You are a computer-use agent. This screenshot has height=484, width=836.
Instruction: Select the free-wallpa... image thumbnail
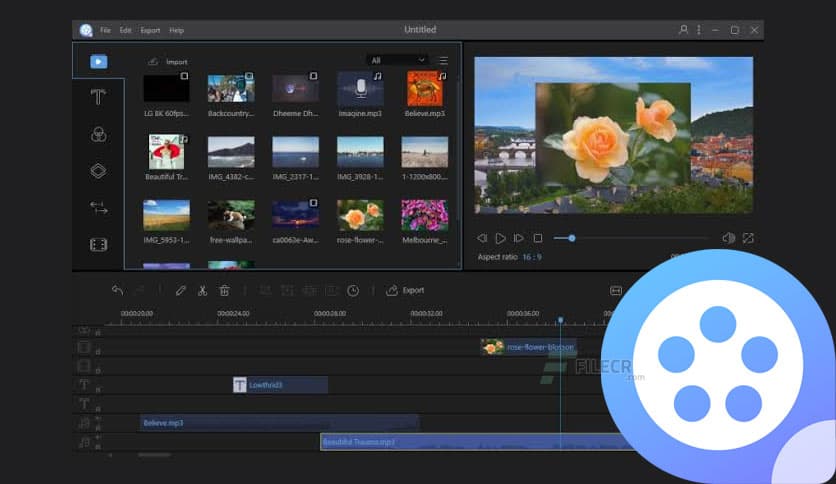pos(231,215)
